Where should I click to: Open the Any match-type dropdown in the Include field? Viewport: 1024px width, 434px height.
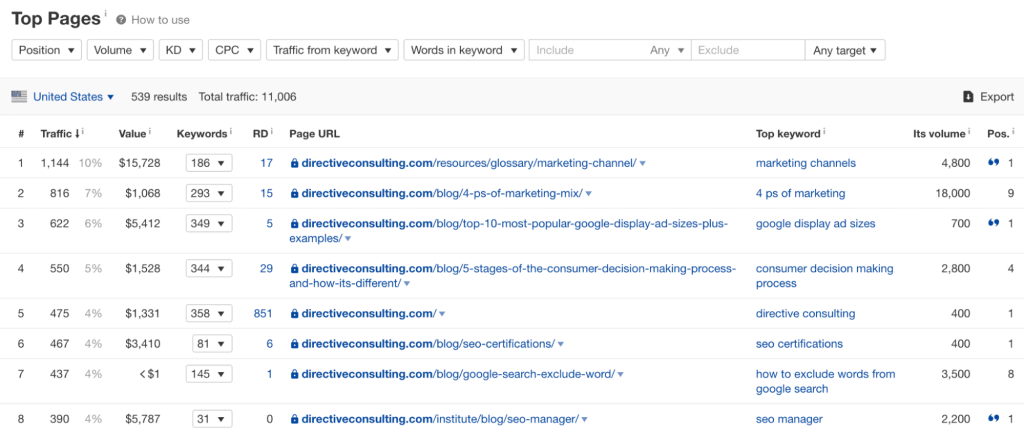(667, 50)
